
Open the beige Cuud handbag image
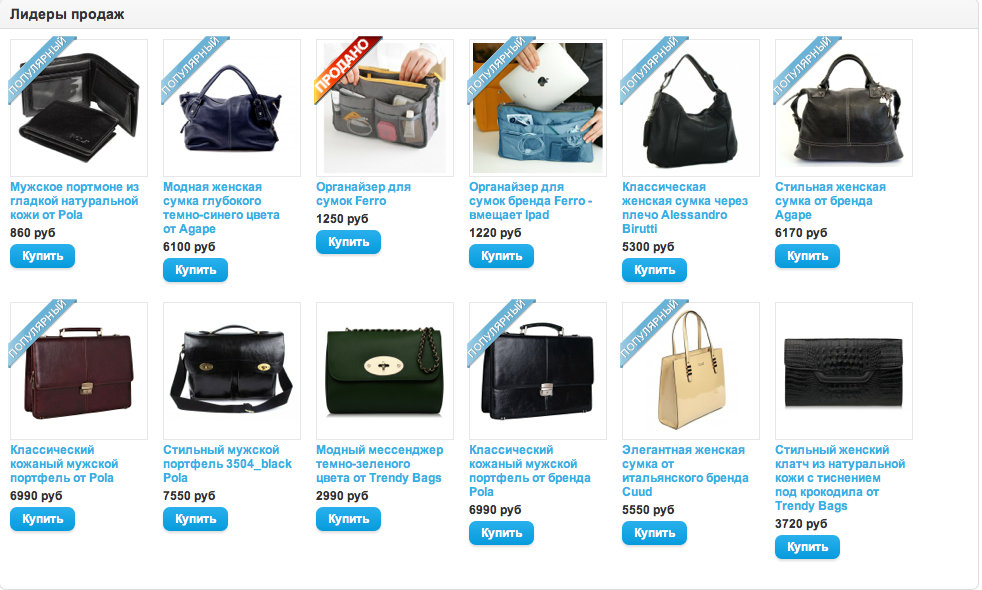coord(691,371)
